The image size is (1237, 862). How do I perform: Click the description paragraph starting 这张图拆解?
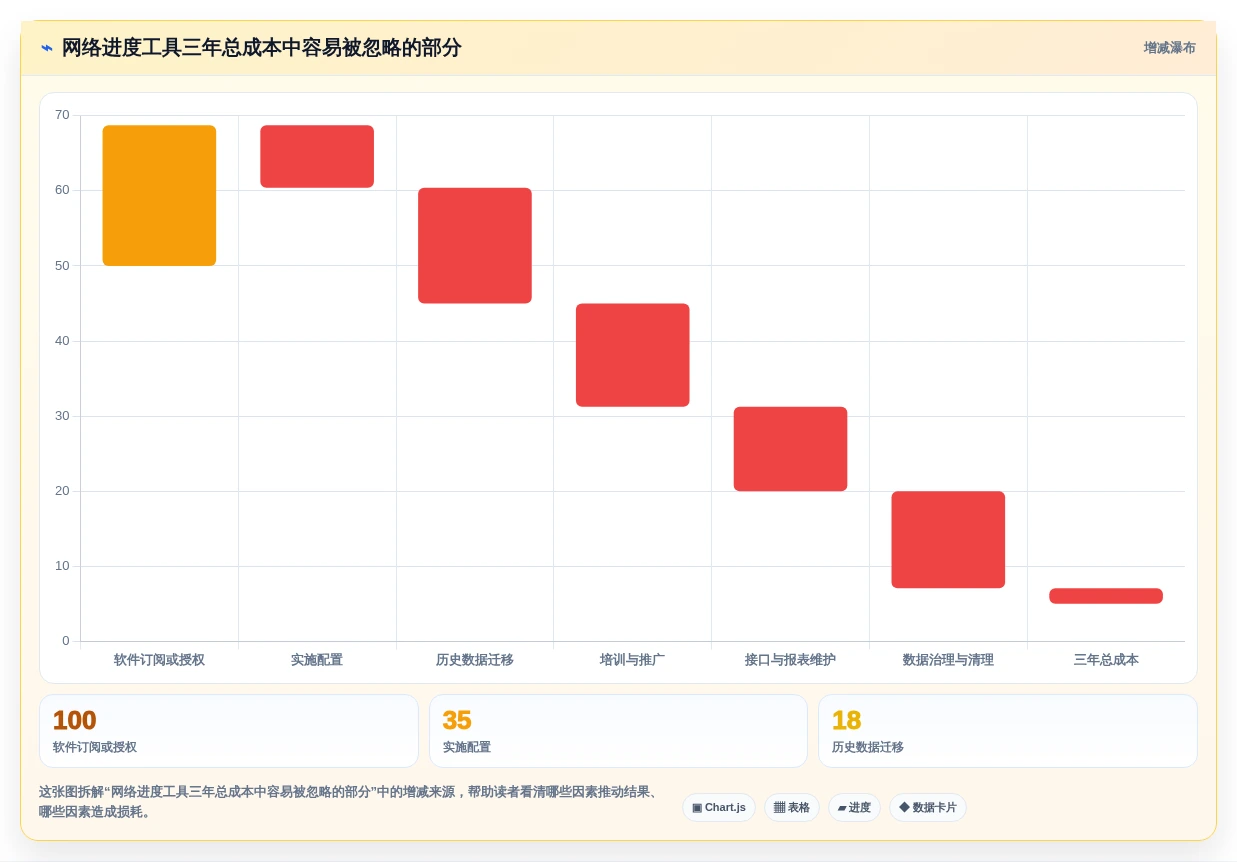pyautogui.click(x=351, y=802)
